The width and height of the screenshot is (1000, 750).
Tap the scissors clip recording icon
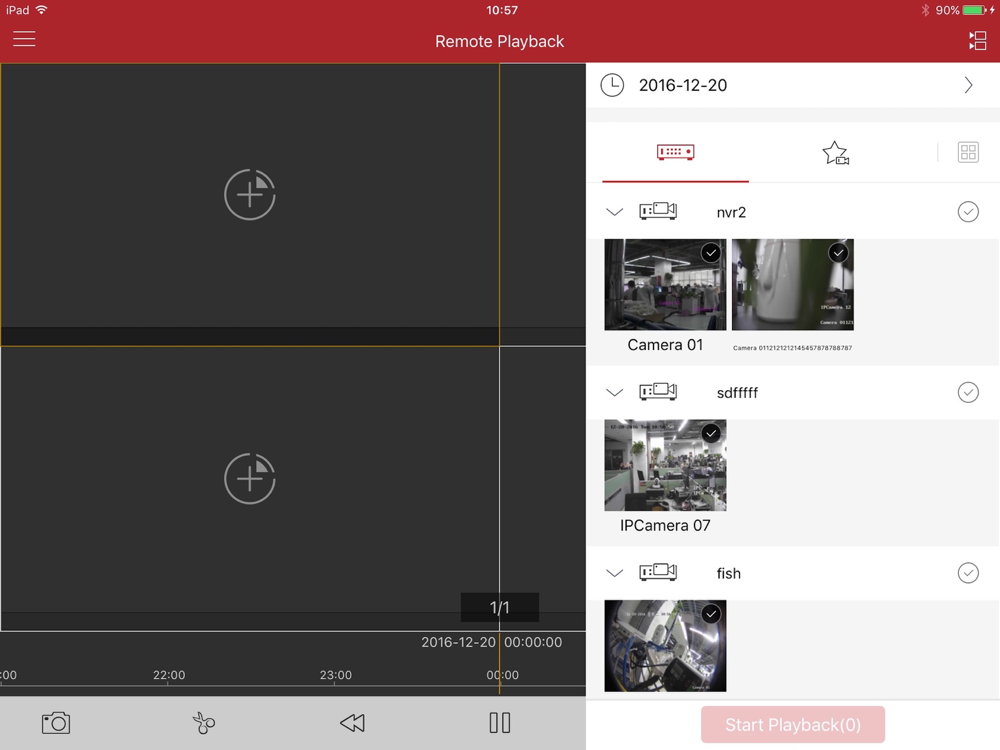click(x=204, y=723)
